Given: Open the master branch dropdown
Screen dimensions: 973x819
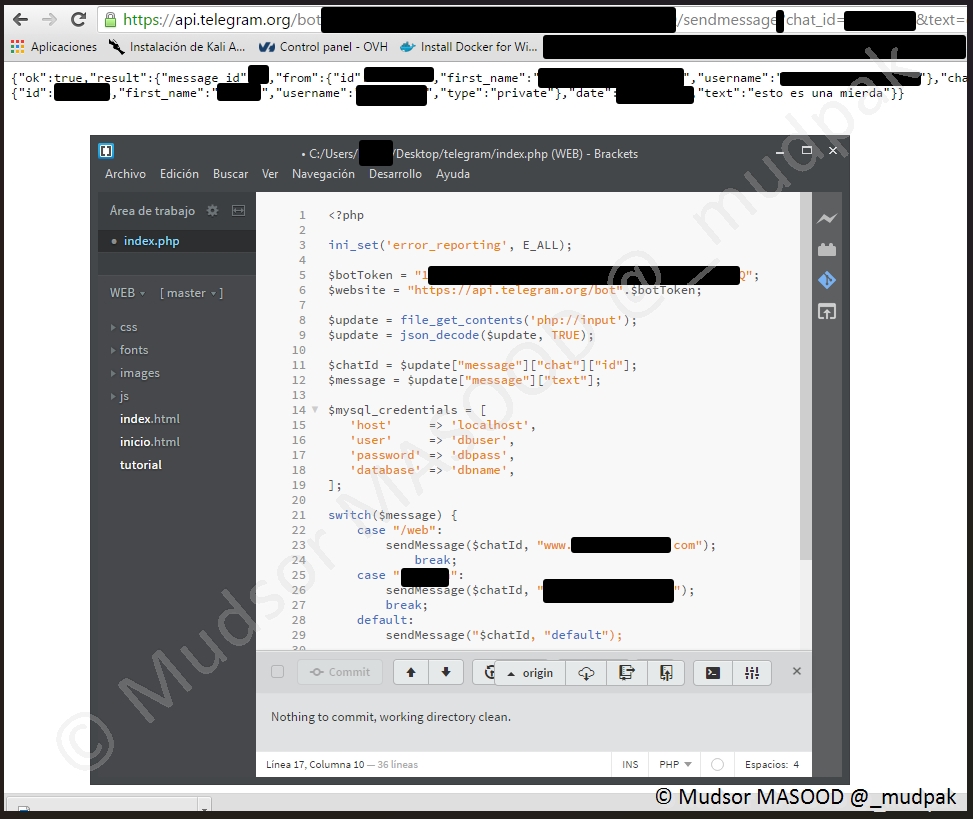Looking at the screenshot, I should point(191,293).
